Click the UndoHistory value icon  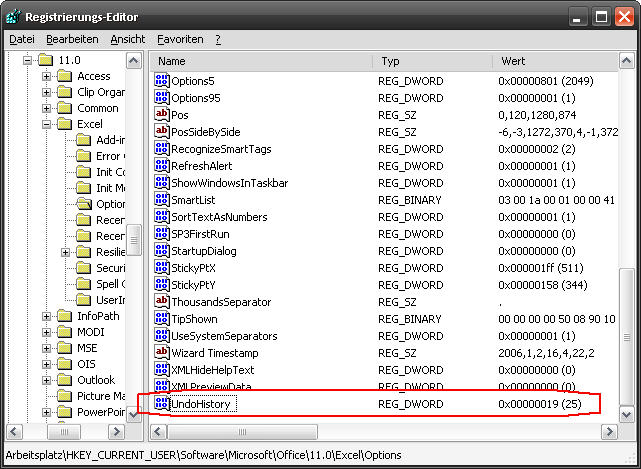click(162, 404)
